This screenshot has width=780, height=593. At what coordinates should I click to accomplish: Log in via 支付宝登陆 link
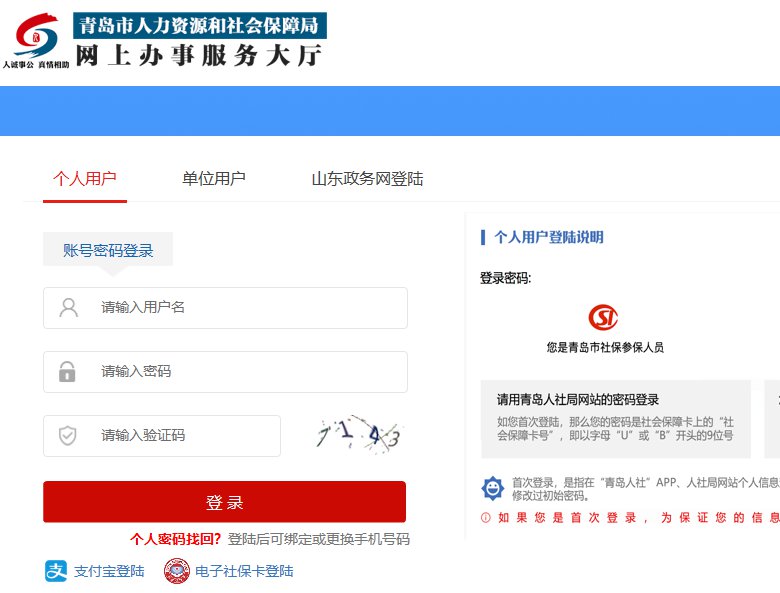[x=109, y=571]
